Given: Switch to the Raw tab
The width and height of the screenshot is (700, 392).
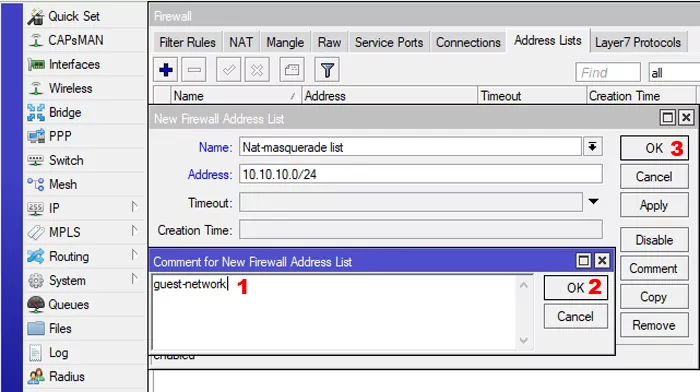Looking at the screenshot, I should point(329,42).
